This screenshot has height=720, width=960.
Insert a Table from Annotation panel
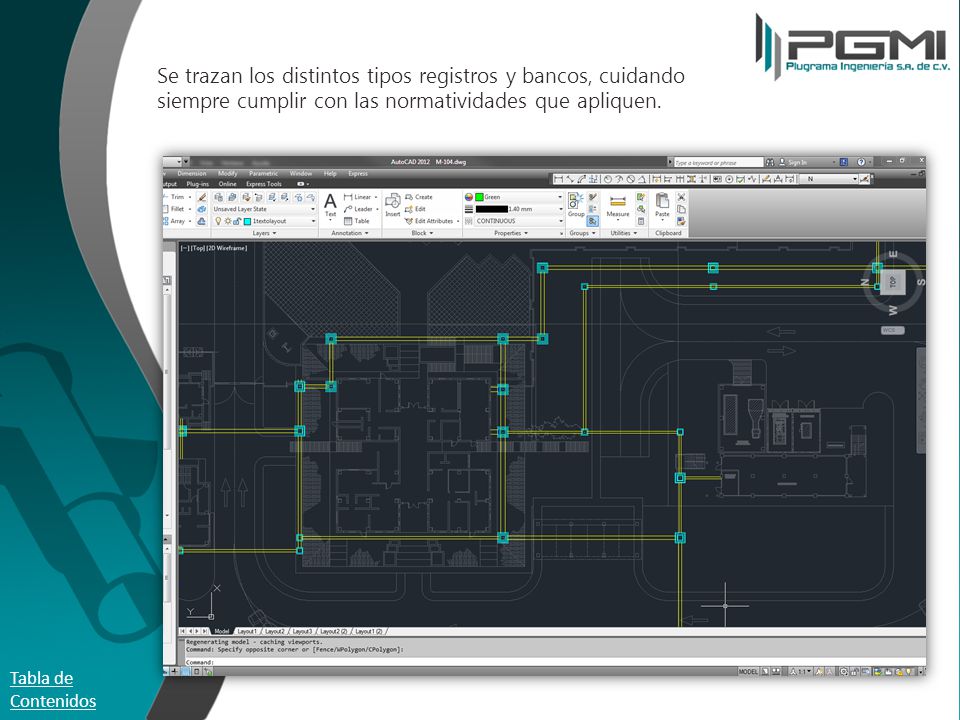coord(357,221)
